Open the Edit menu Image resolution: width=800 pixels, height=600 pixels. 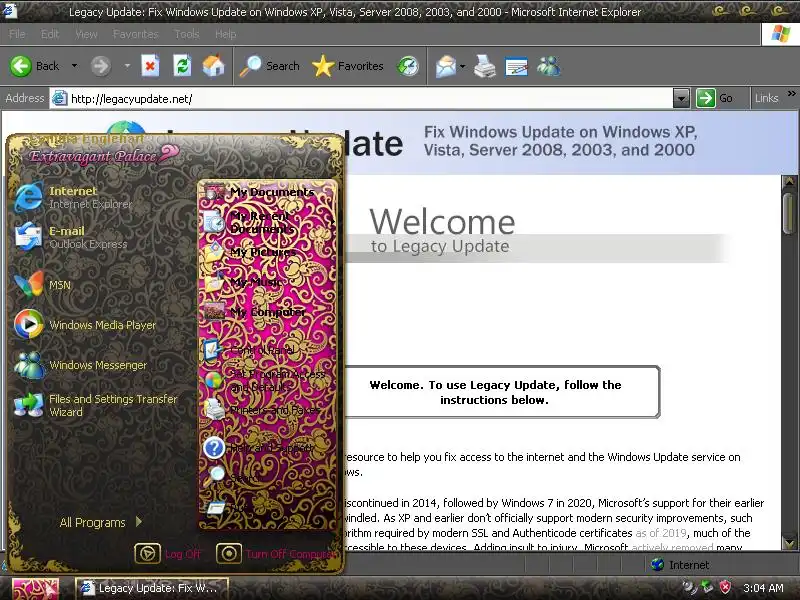click(x=50, y=34)
